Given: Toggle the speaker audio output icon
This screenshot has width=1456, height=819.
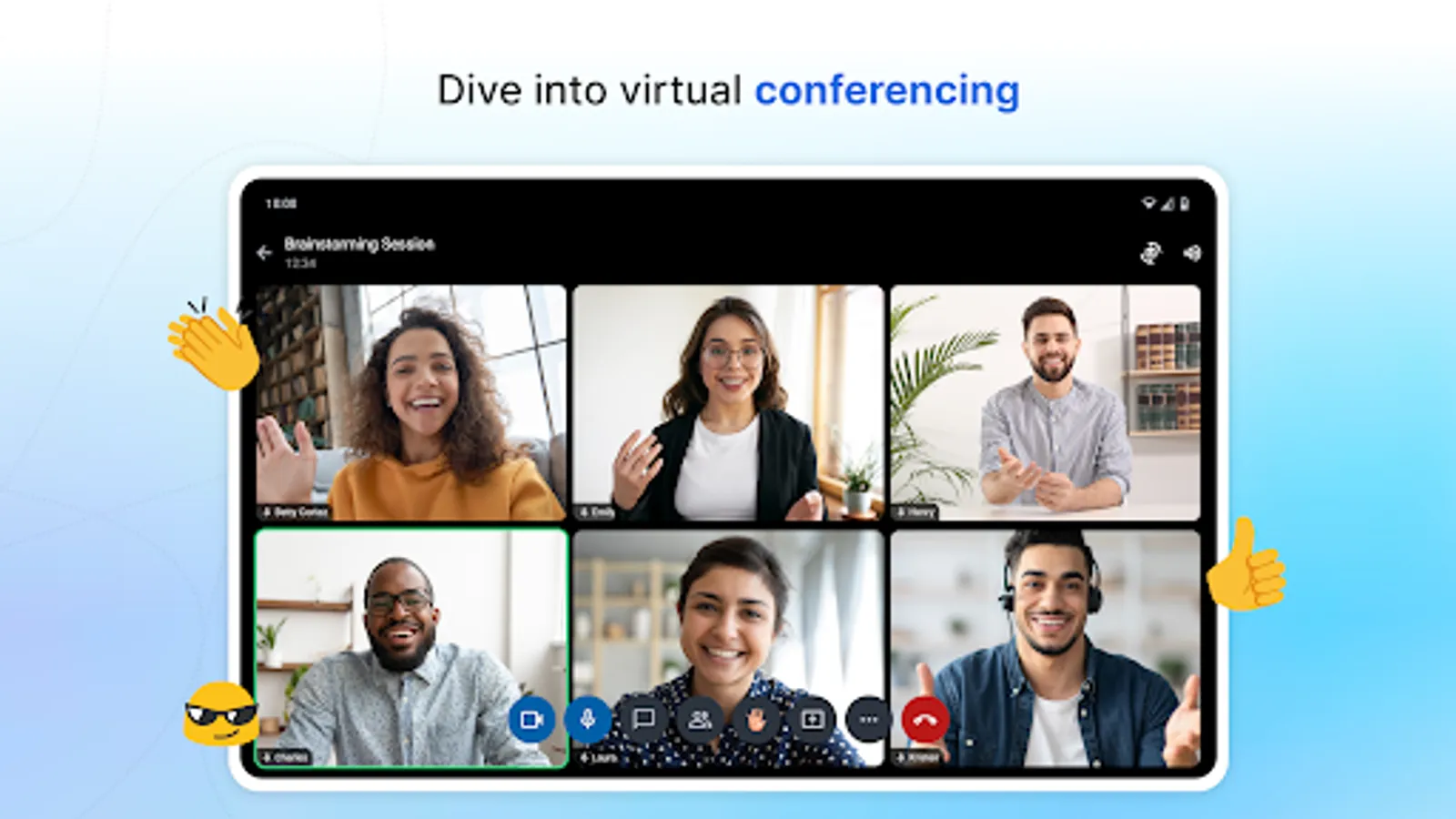Looking at the screenshot, I should pos(1192,253).
